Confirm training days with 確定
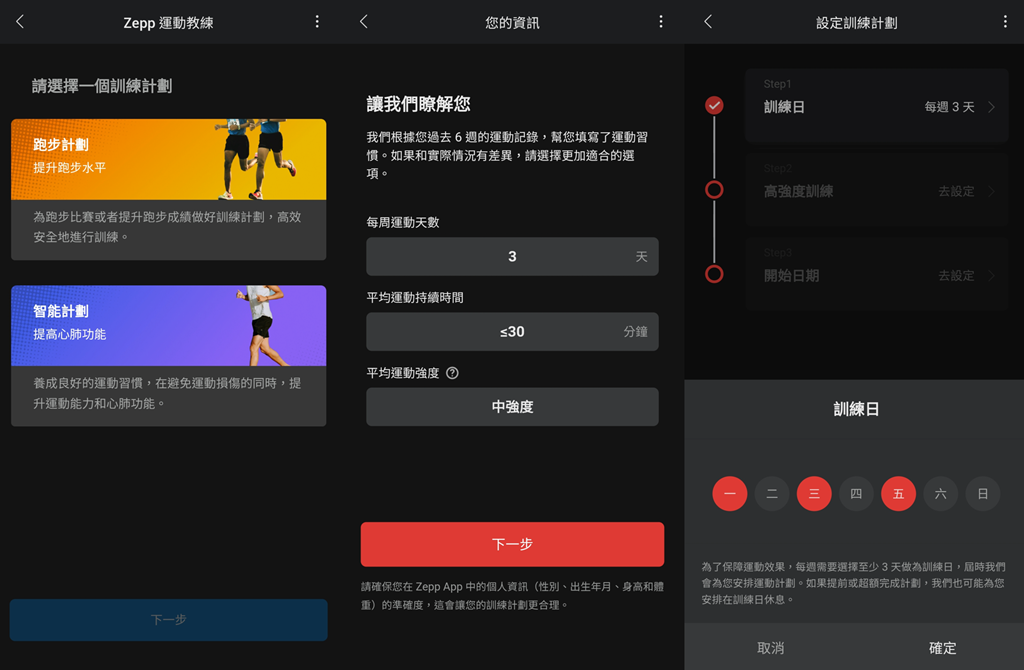Viewport: 1024px width, 670px height. [942, 648]
